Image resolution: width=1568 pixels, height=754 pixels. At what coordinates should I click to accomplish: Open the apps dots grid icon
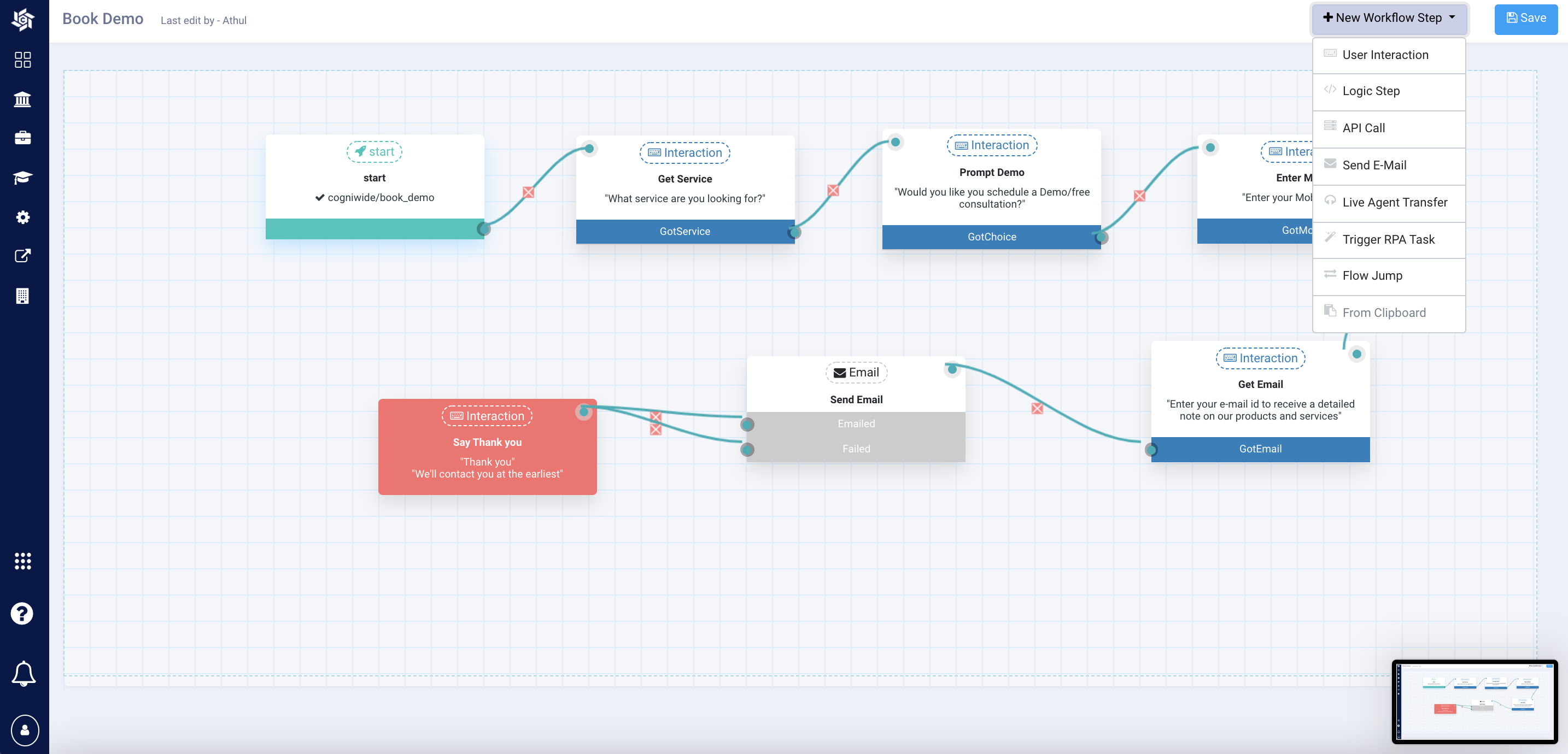22,561
